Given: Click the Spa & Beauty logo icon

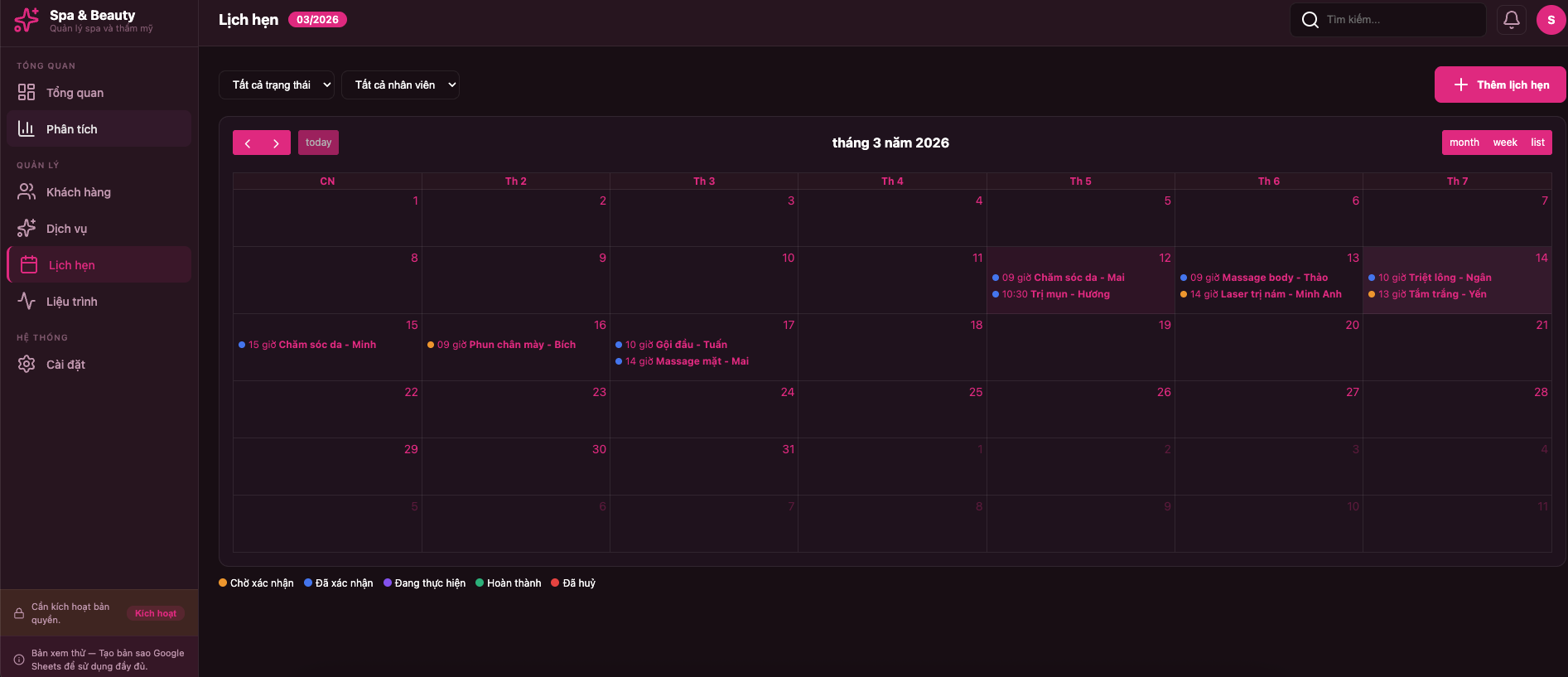Looking at the screenshot, I should point(27,20).
